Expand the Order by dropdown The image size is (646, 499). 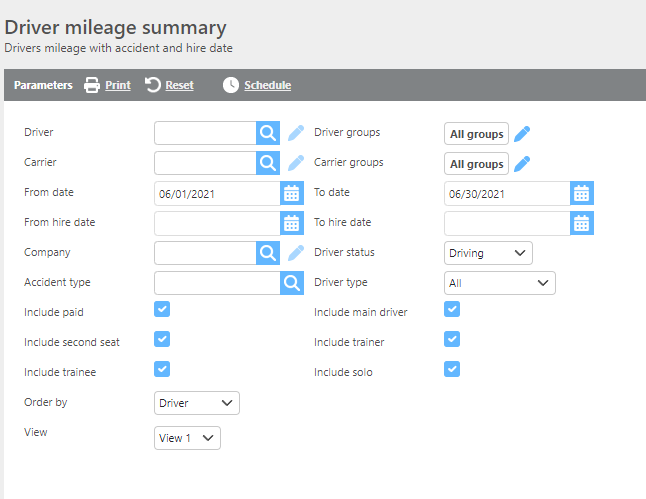point(197,403)
